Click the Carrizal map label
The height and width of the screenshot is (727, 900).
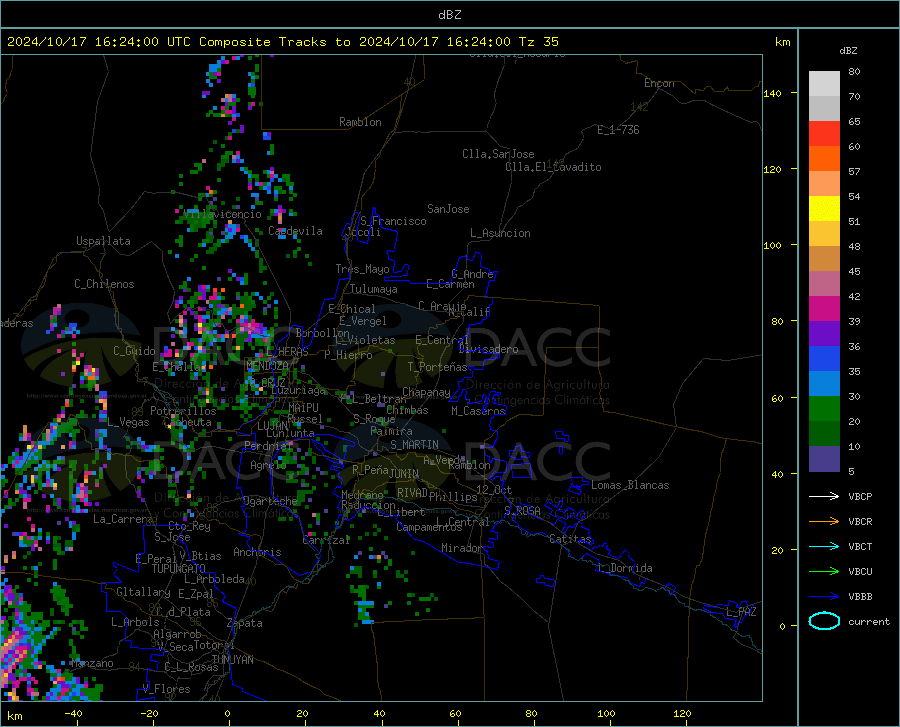tap(326, 540)
